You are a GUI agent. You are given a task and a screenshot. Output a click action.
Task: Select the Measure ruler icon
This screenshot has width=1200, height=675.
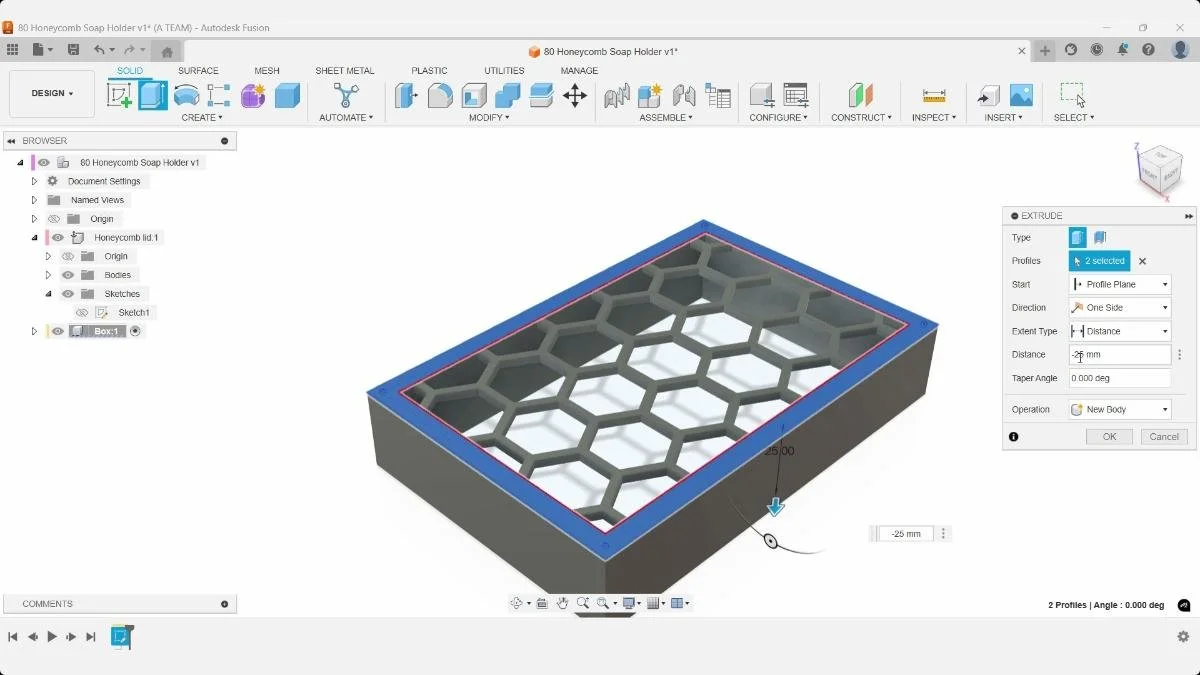934,95
